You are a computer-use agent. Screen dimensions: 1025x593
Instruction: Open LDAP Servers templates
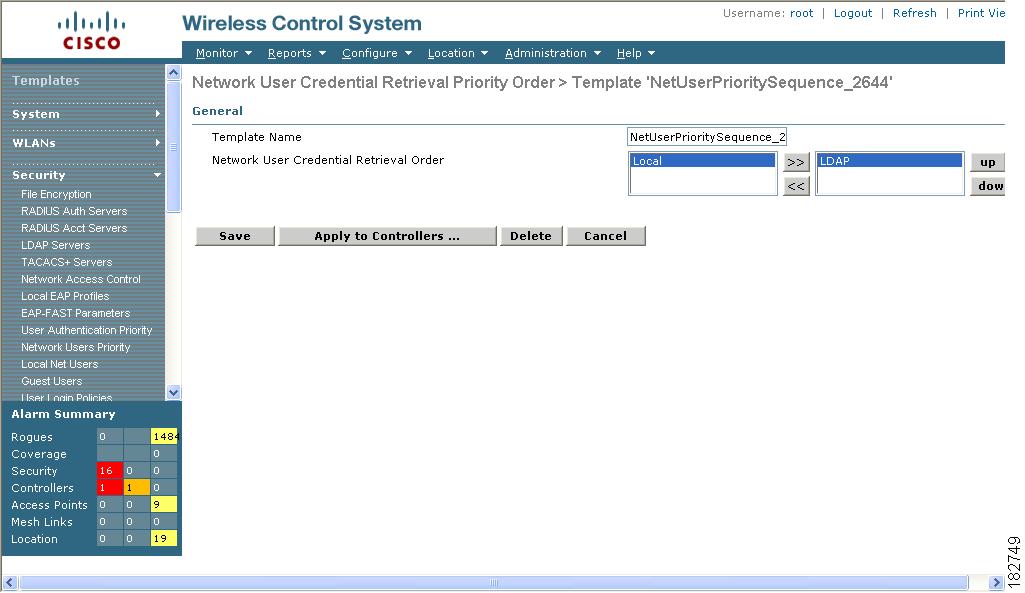(x=56, y=245)
